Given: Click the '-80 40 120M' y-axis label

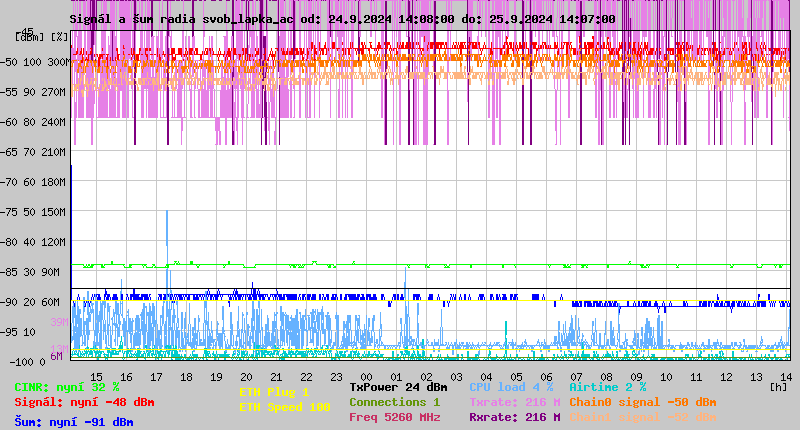Looking at the screenshot, I should [x=33, y=242].
